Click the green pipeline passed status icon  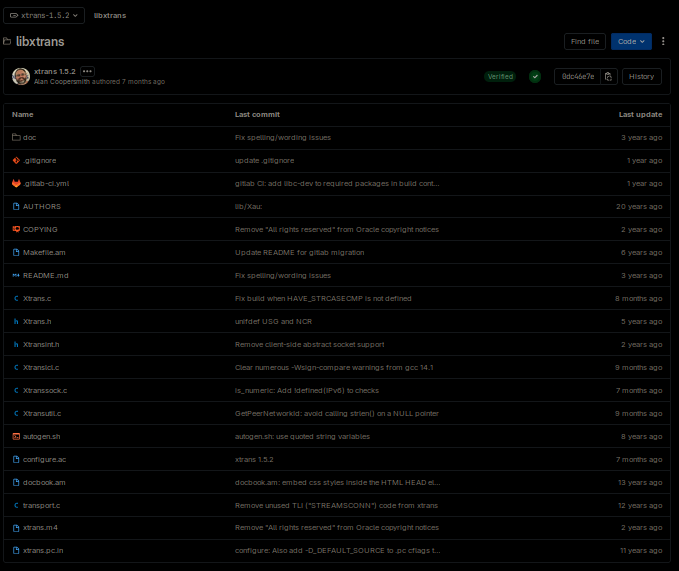coord(535,76)
